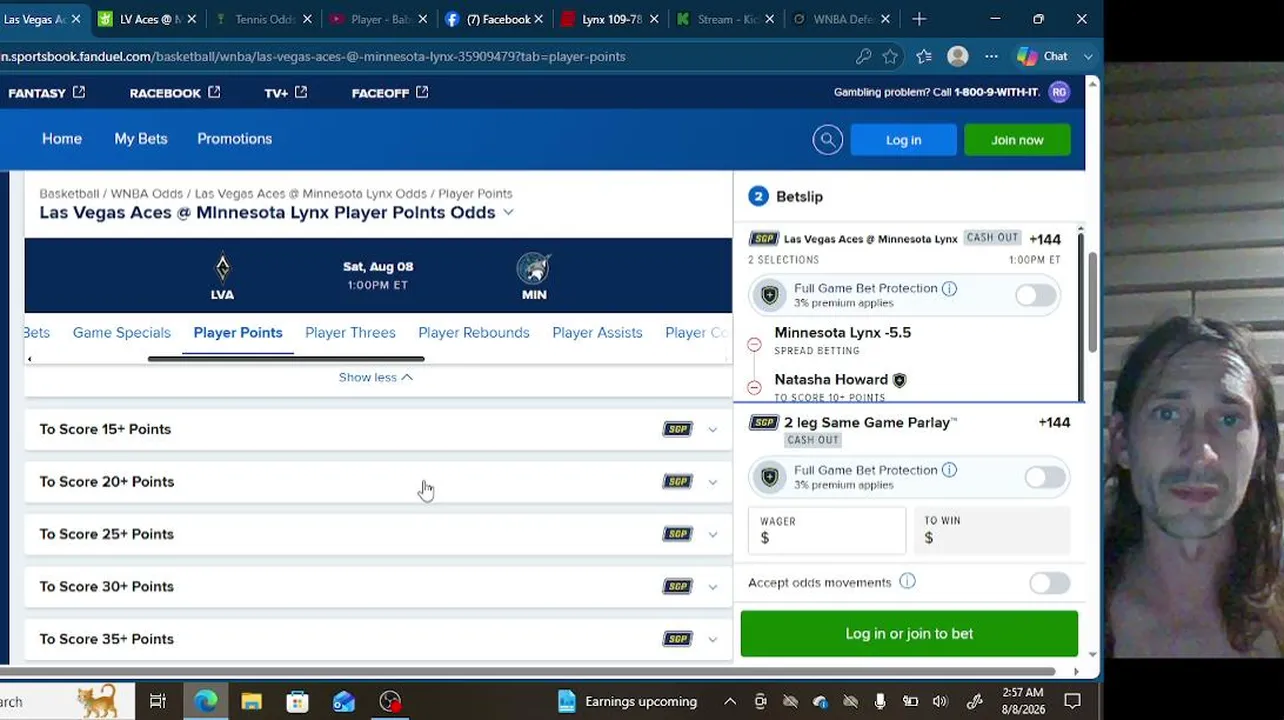Screen dimensions: 1284x720
Task: Toggle Full Game Bet Protection in SGP selections
Action: tap(1035, 295)
